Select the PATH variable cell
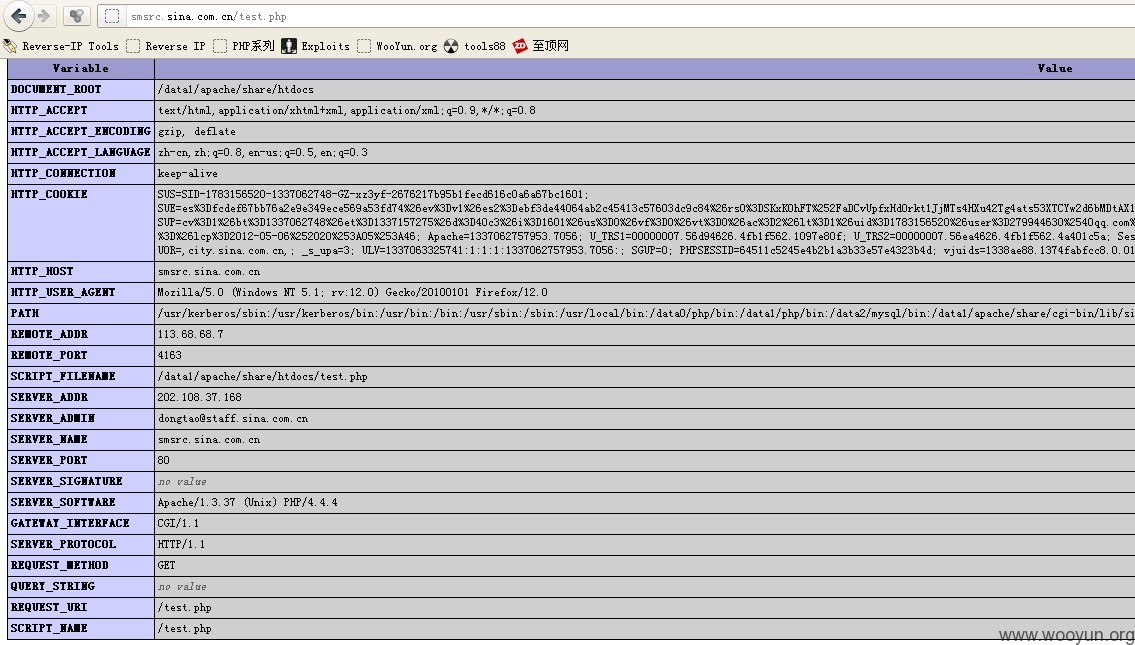The height and width of the screenshot is (645, 1135). point(81,314)
